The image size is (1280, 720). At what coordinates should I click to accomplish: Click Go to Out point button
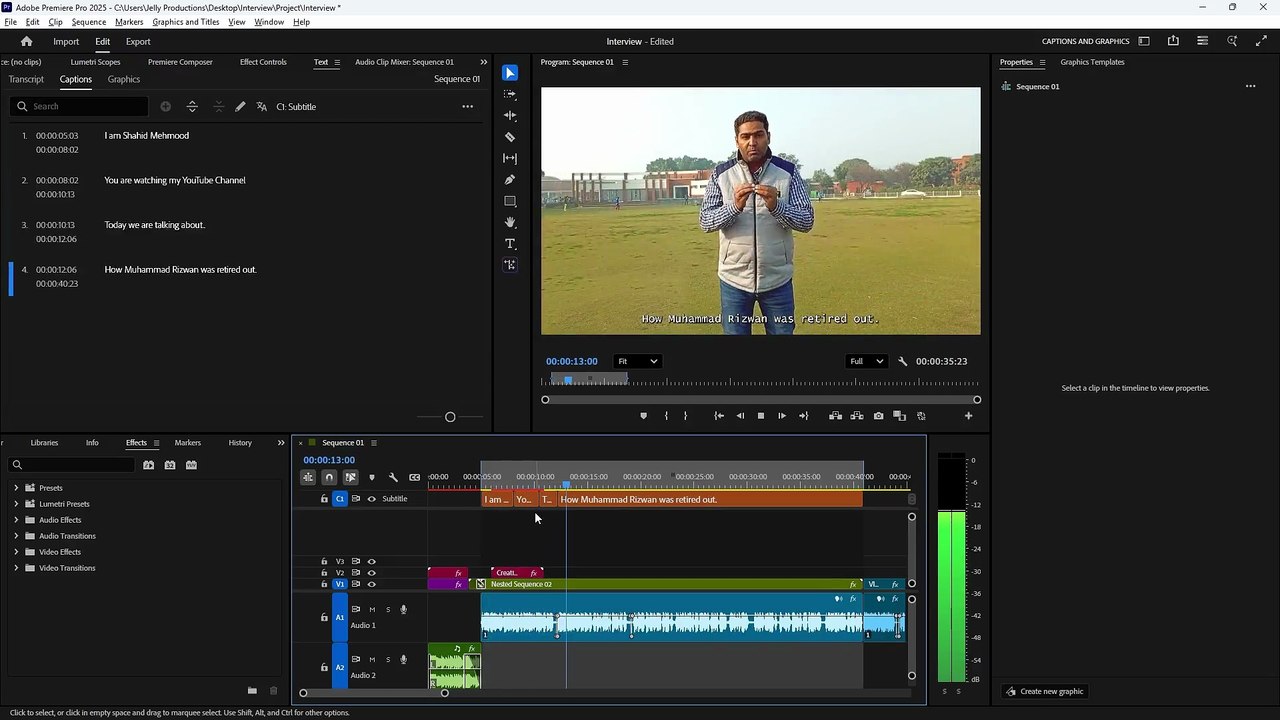coord(803,416)
